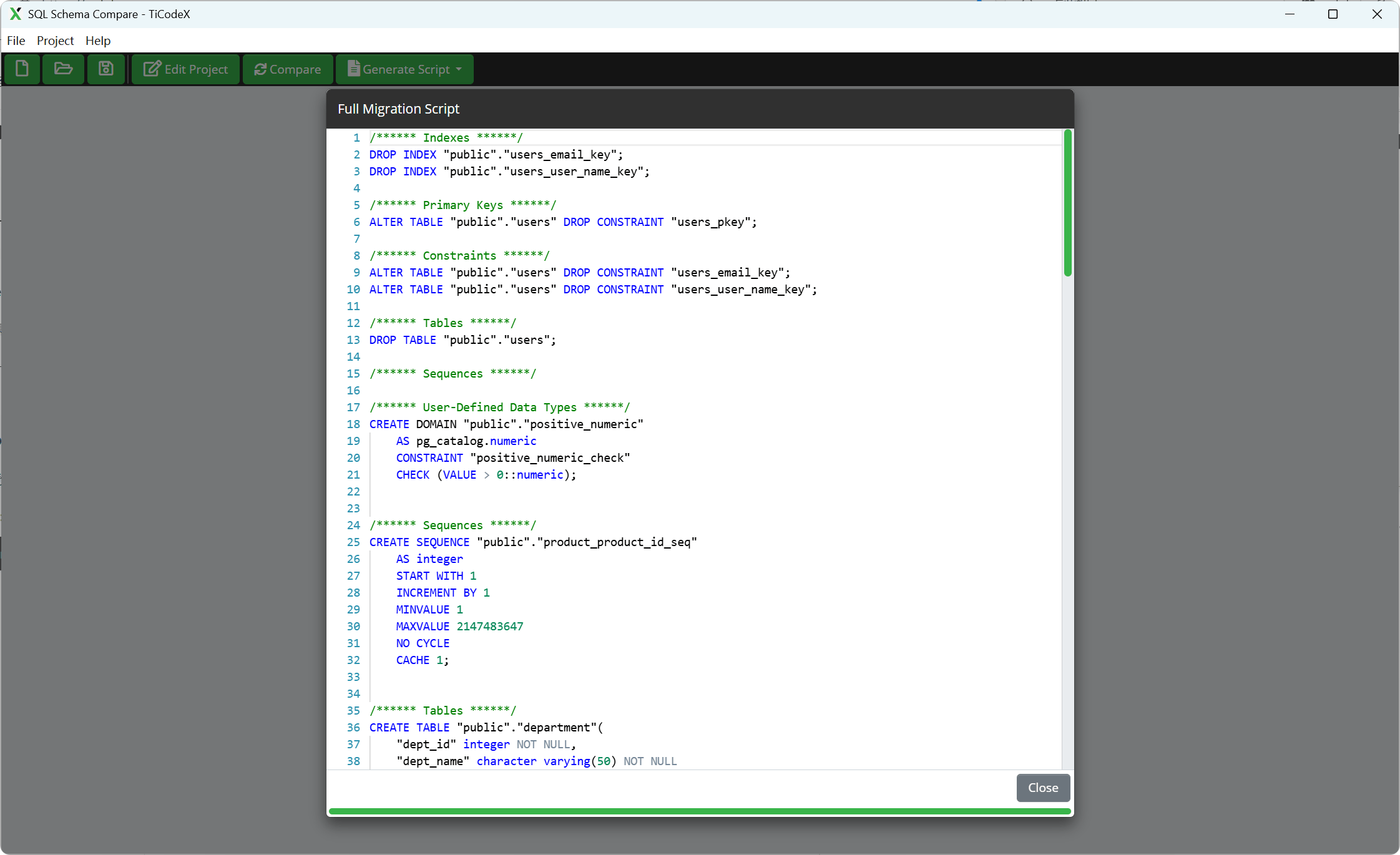Click the TiCodeX app logo icon
Screen dimensions: 1400x855
[16, 14]
